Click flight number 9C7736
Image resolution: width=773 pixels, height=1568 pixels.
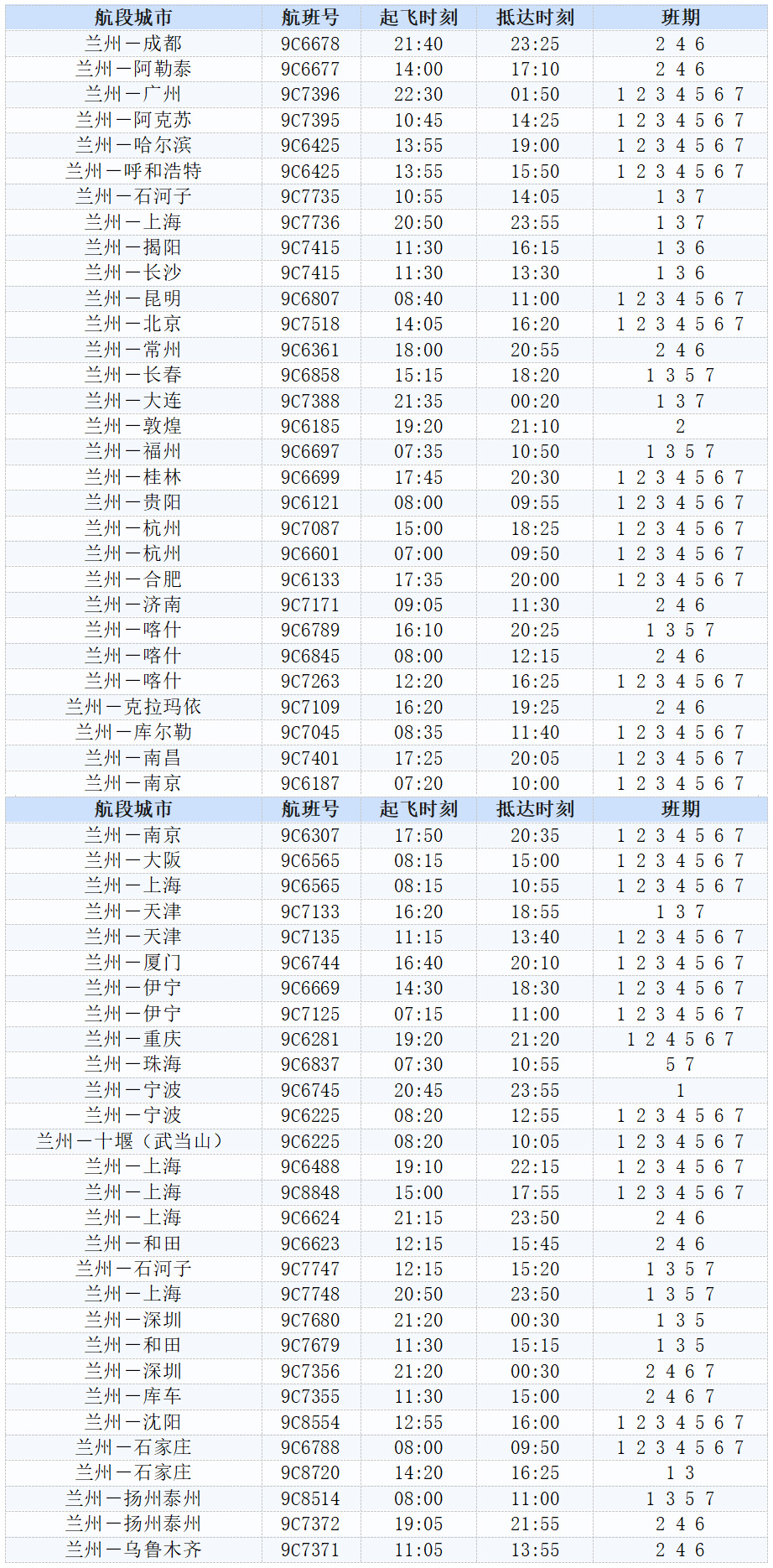point(310,222)
